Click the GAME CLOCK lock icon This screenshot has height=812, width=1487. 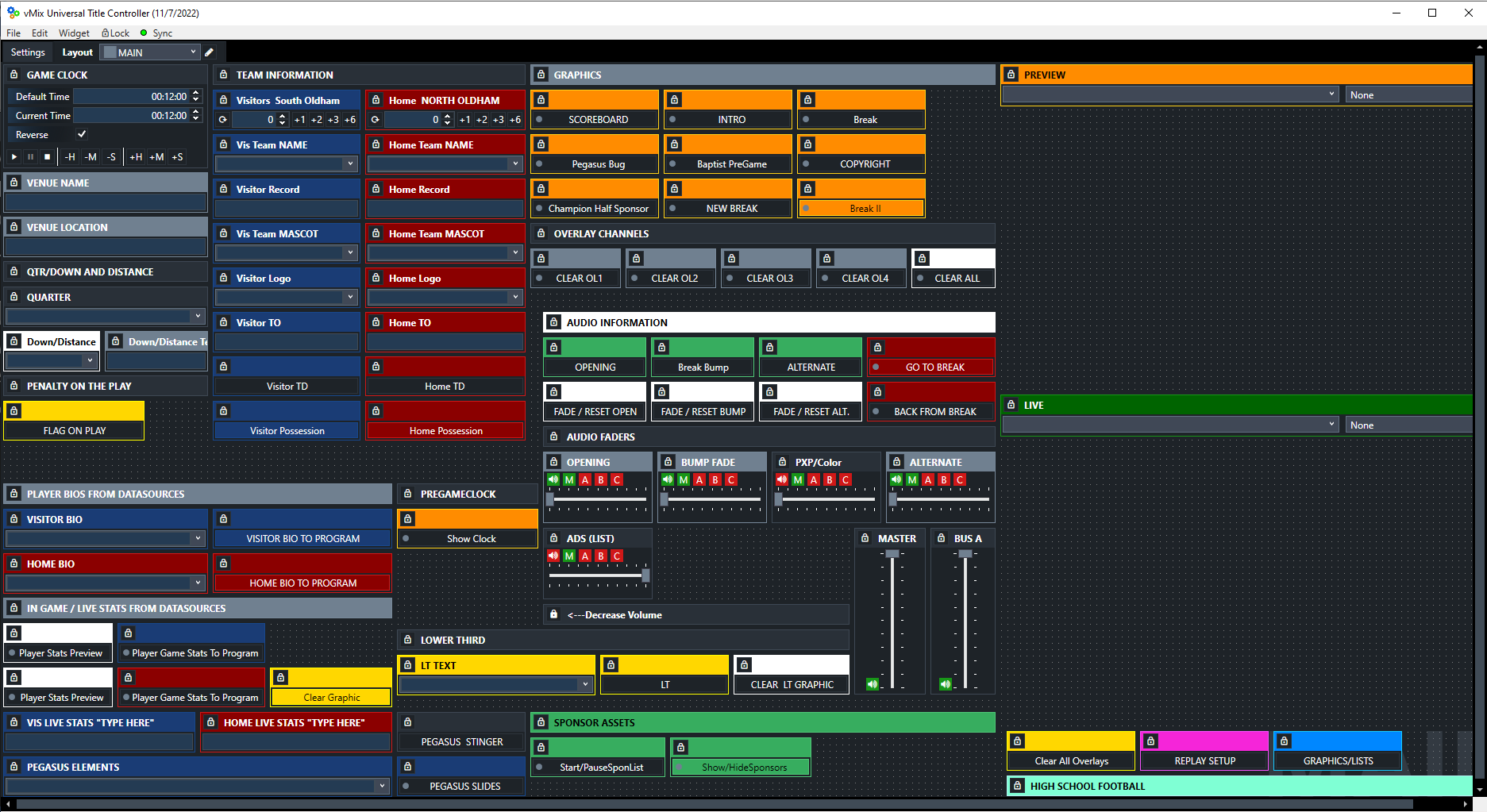[x=14, y=75]
